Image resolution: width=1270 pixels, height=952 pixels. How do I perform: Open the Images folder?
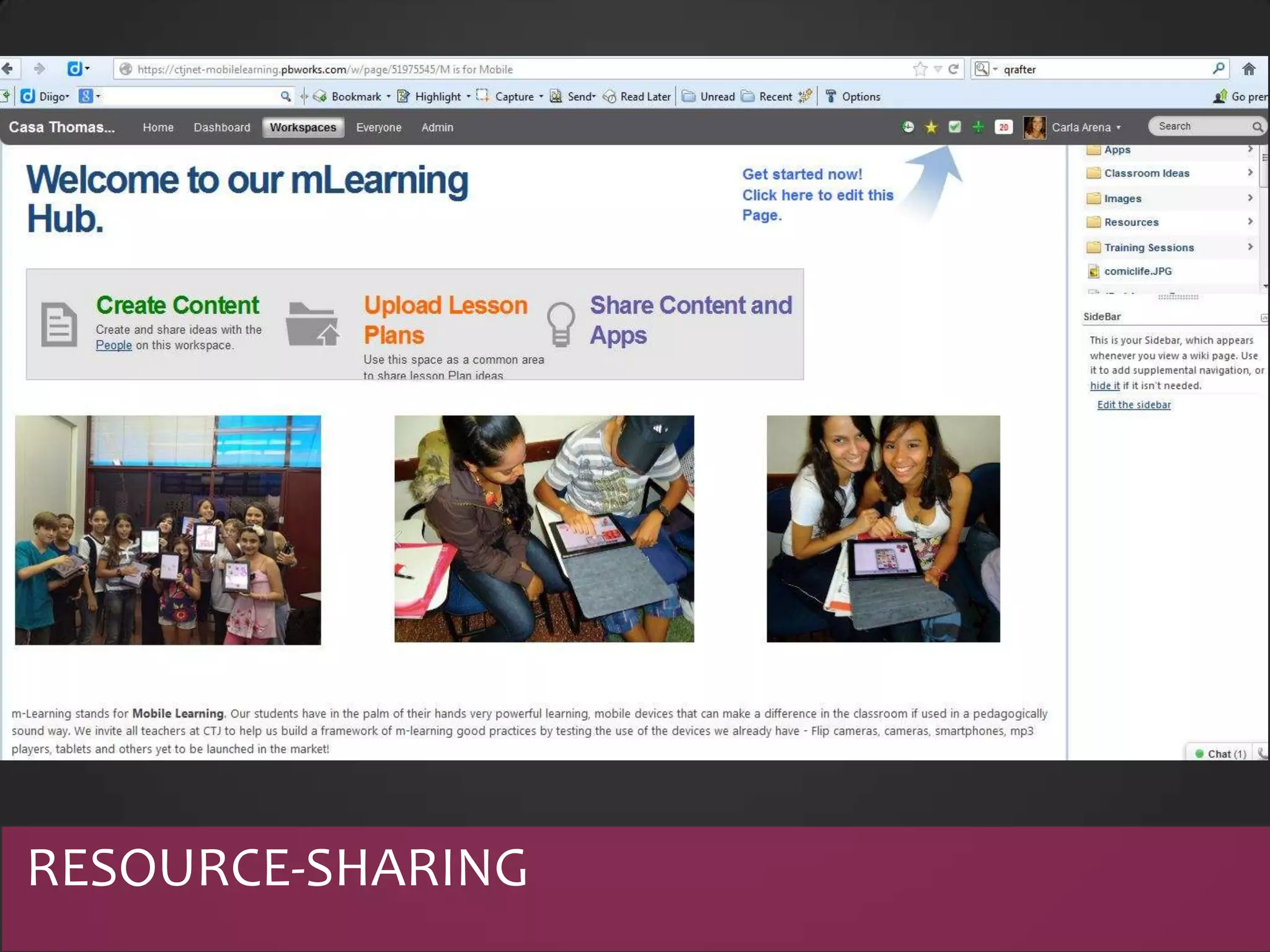pyautogui.click(x=1122, y=198)
